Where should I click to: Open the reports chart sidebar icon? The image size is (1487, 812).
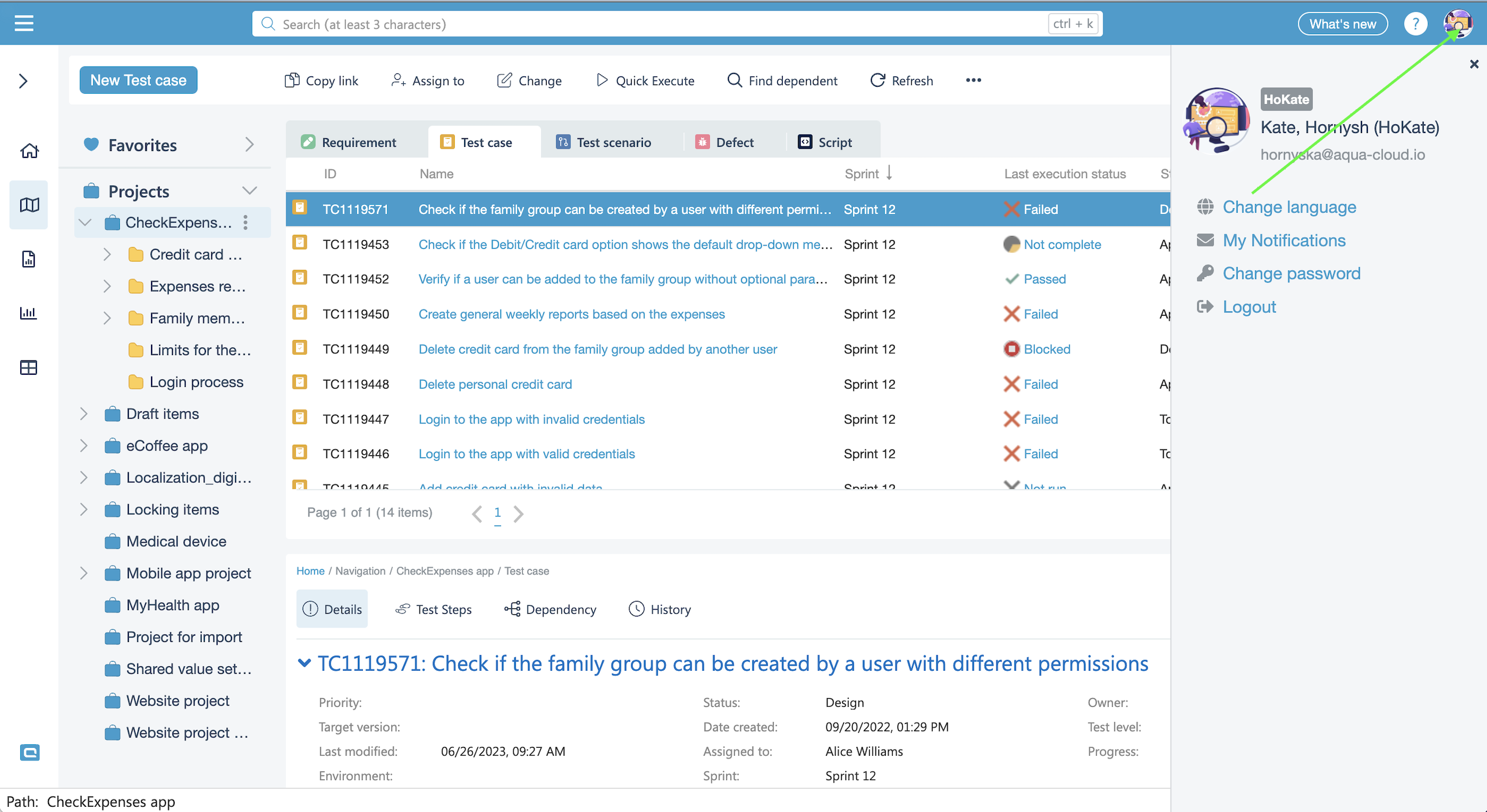coord(28,313)
